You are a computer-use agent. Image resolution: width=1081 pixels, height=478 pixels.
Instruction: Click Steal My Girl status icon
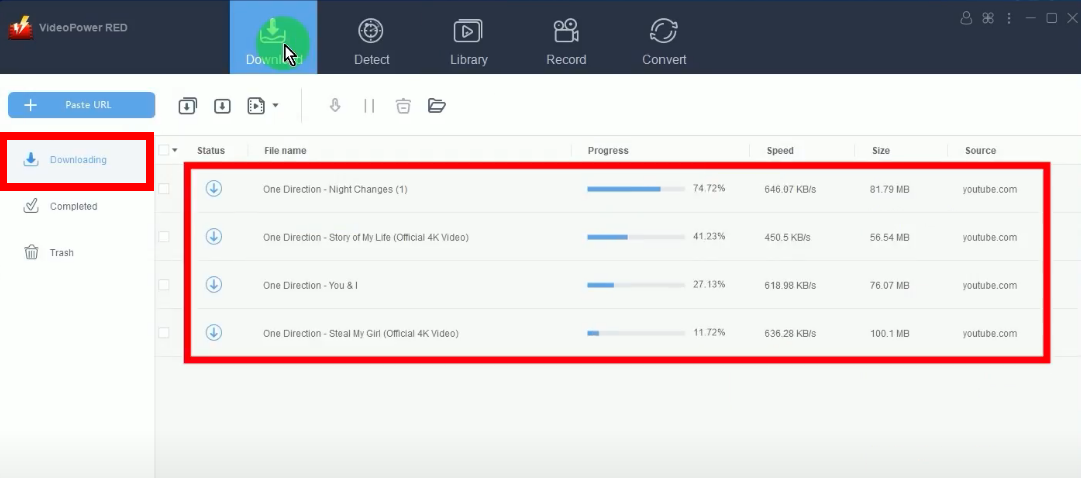click(x=214, y=332)
